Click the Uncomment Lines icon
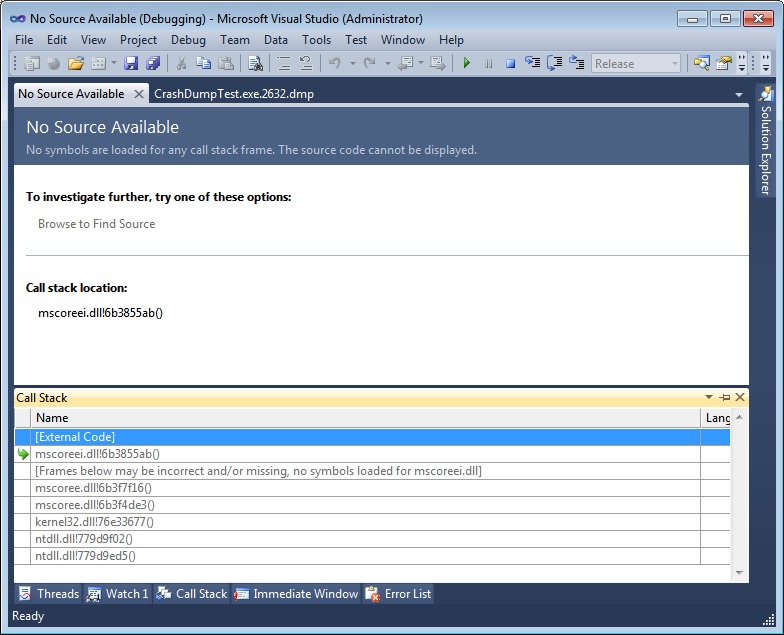Screen dimensions: 784x635 tap(306, 64)
